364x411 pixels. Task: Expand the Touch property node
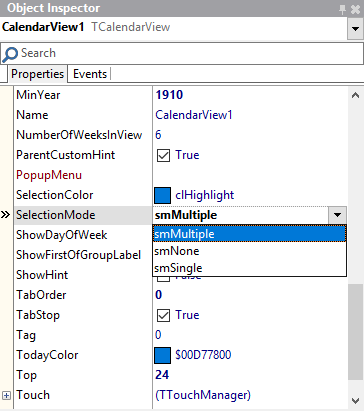(6, 395)
